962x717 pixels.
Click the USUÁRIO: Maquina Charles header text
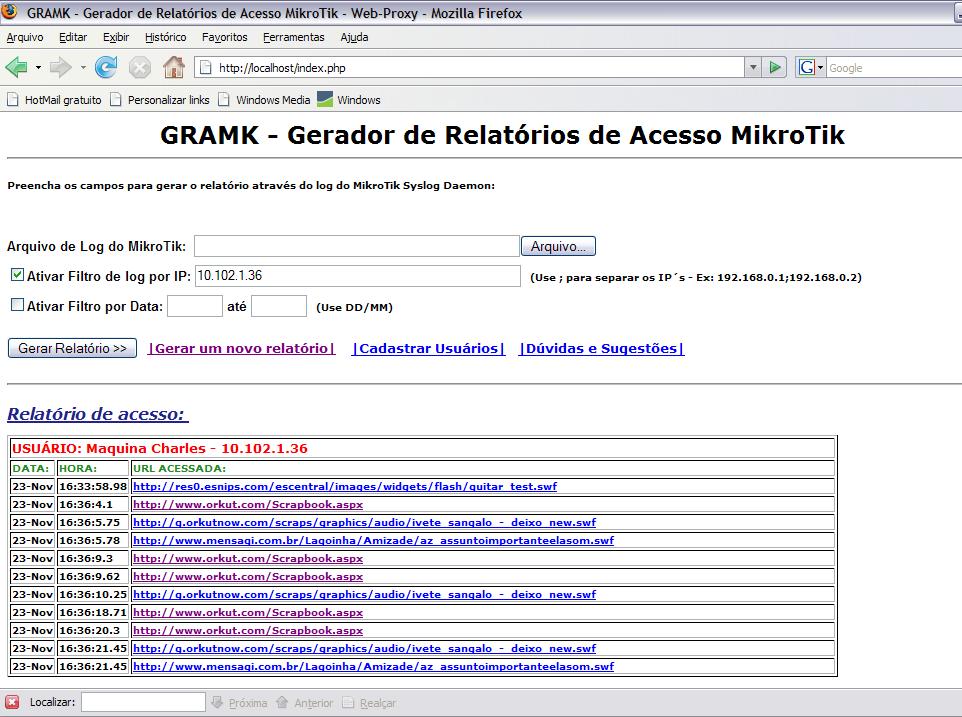coord(160,448)
